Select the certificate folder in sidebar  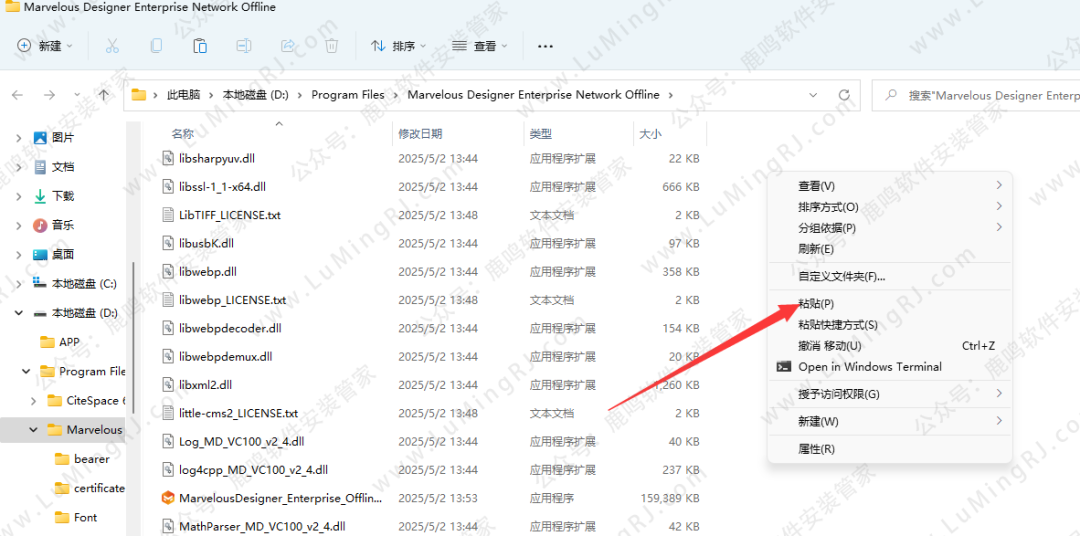99,489
